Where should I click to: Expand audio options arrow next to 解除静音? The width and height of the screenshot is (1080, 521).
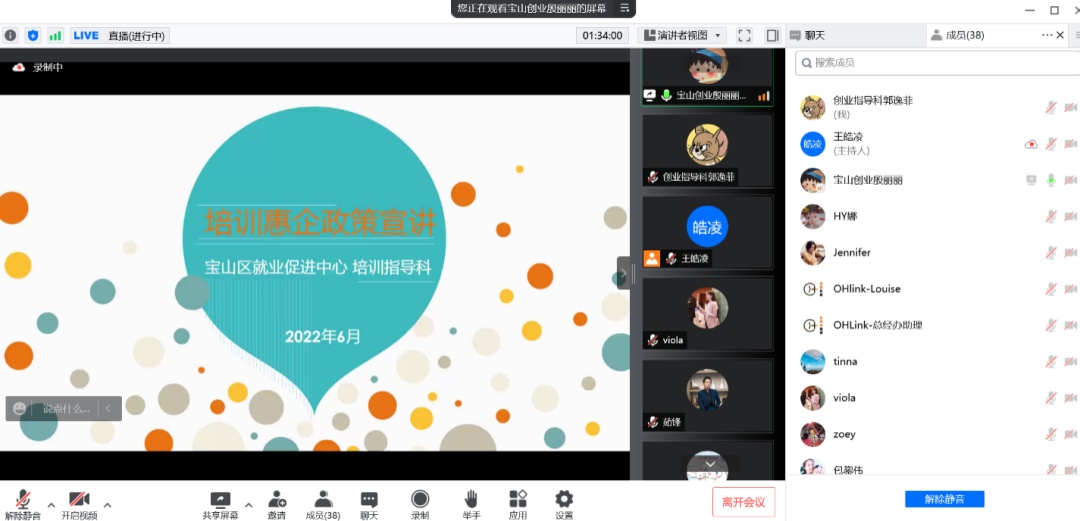click(51, 504)
